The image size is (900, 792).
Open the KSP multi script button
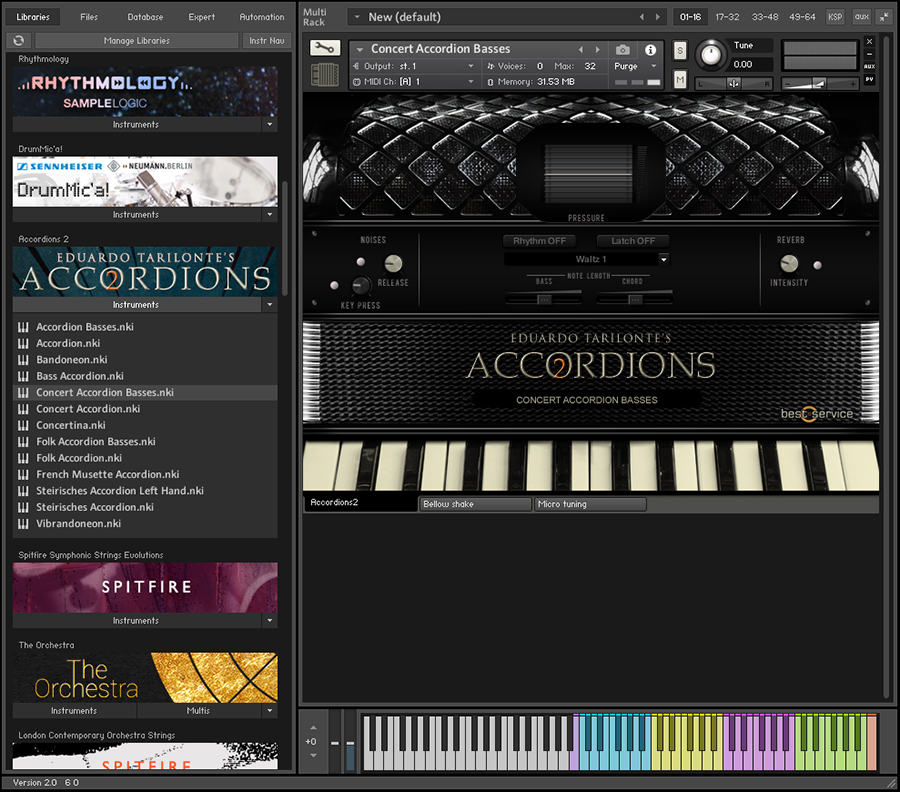835,17
